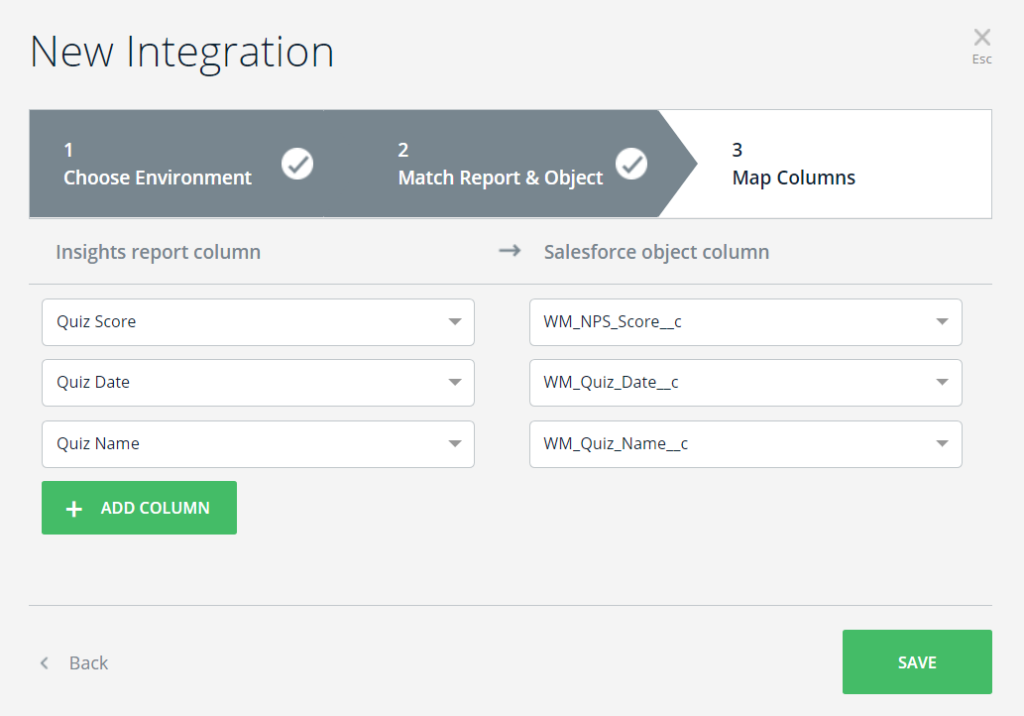Click the Match Report & Object checkmark icon

631,163
